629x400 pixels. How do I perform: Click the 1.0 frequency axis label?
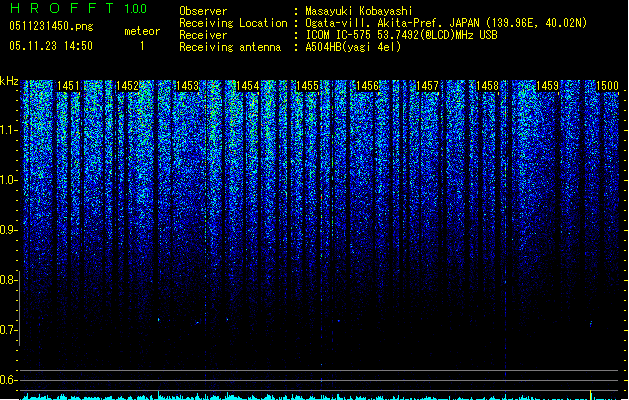tap(8, 180)
